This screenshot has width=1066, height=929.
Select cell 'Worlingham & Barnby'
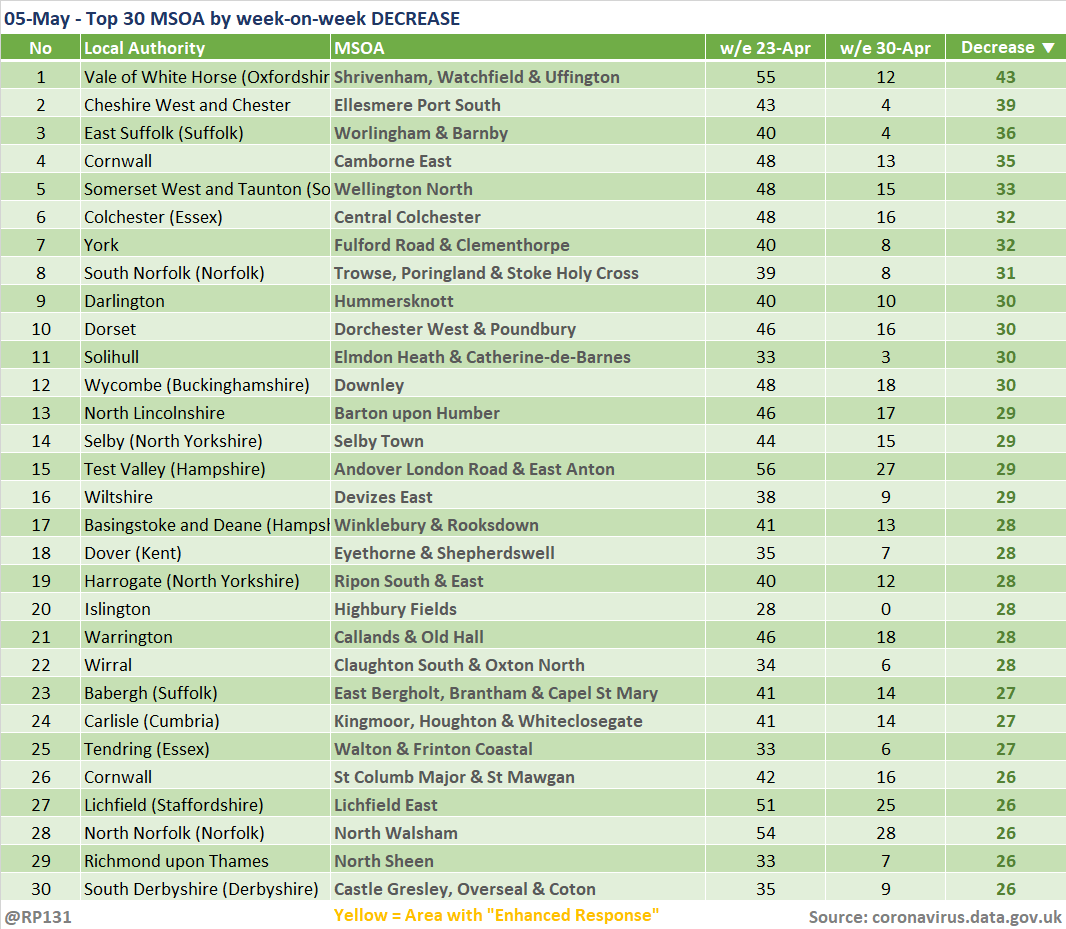[x=517, y=133]
